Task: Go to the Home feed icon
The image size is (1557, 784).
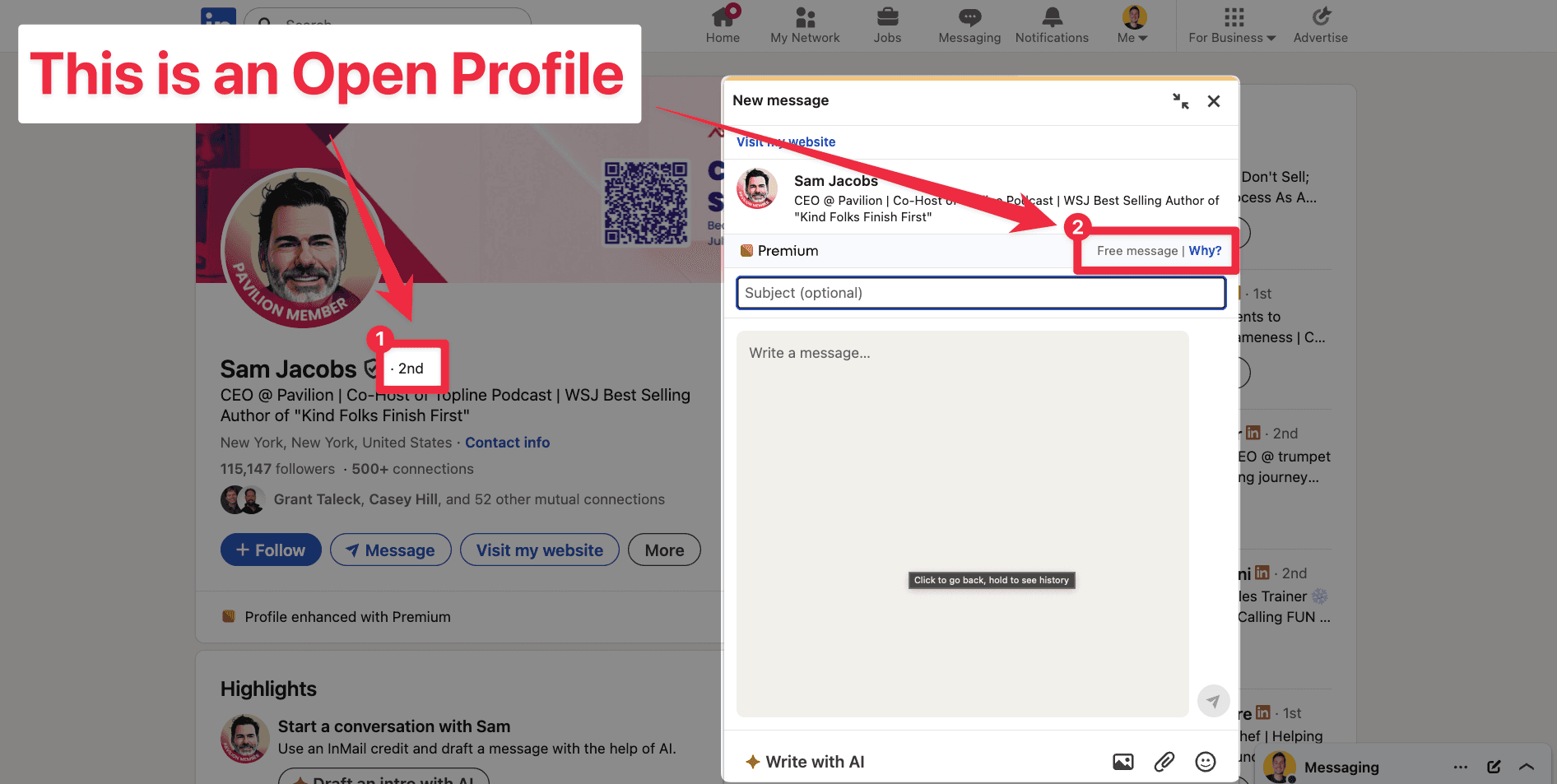Action: coord(723,16)
